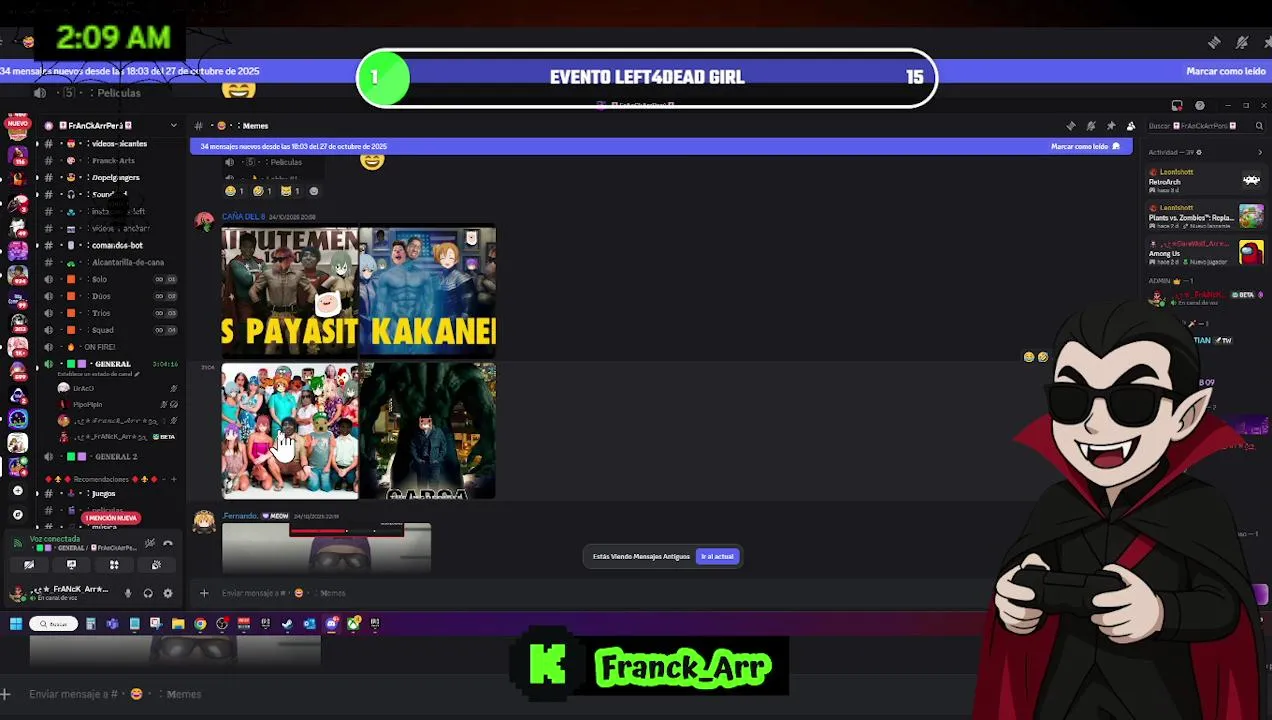Open the Discord inbox icon
Viewport: 1272px width, 720px height.
pyautogui.click(x=1177, y=105)
